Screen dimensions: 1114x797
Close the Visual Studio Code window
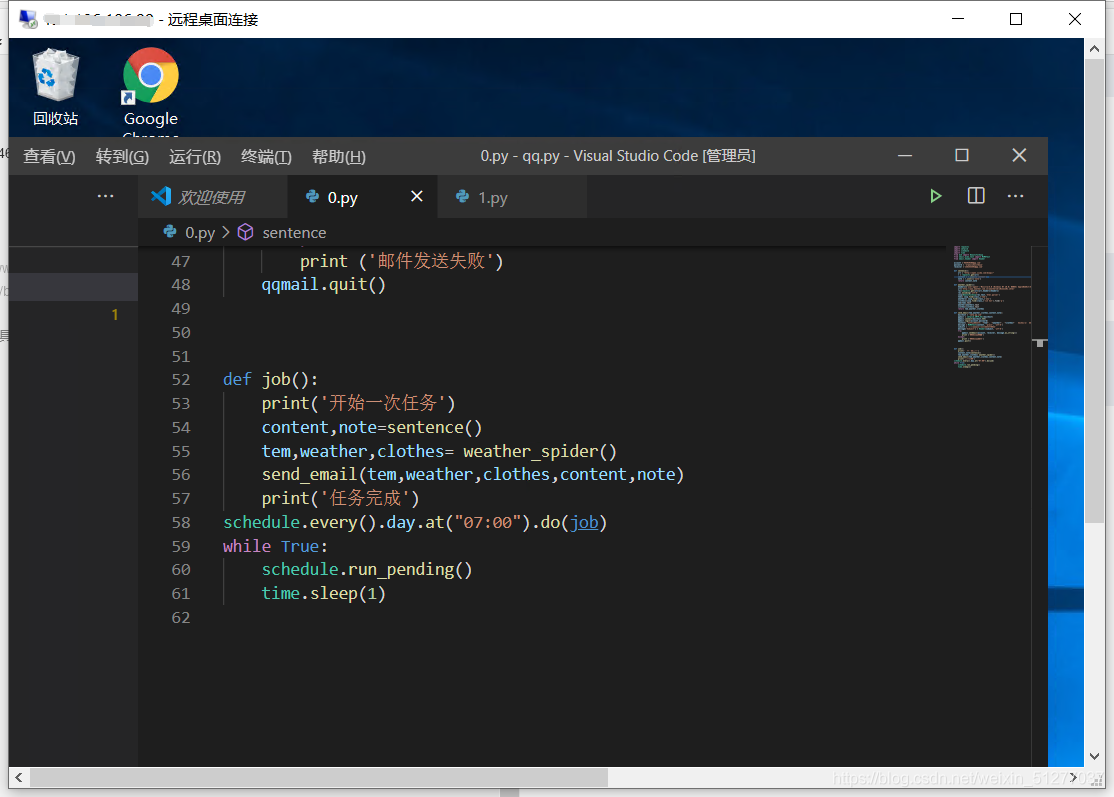pos(1019,156)
